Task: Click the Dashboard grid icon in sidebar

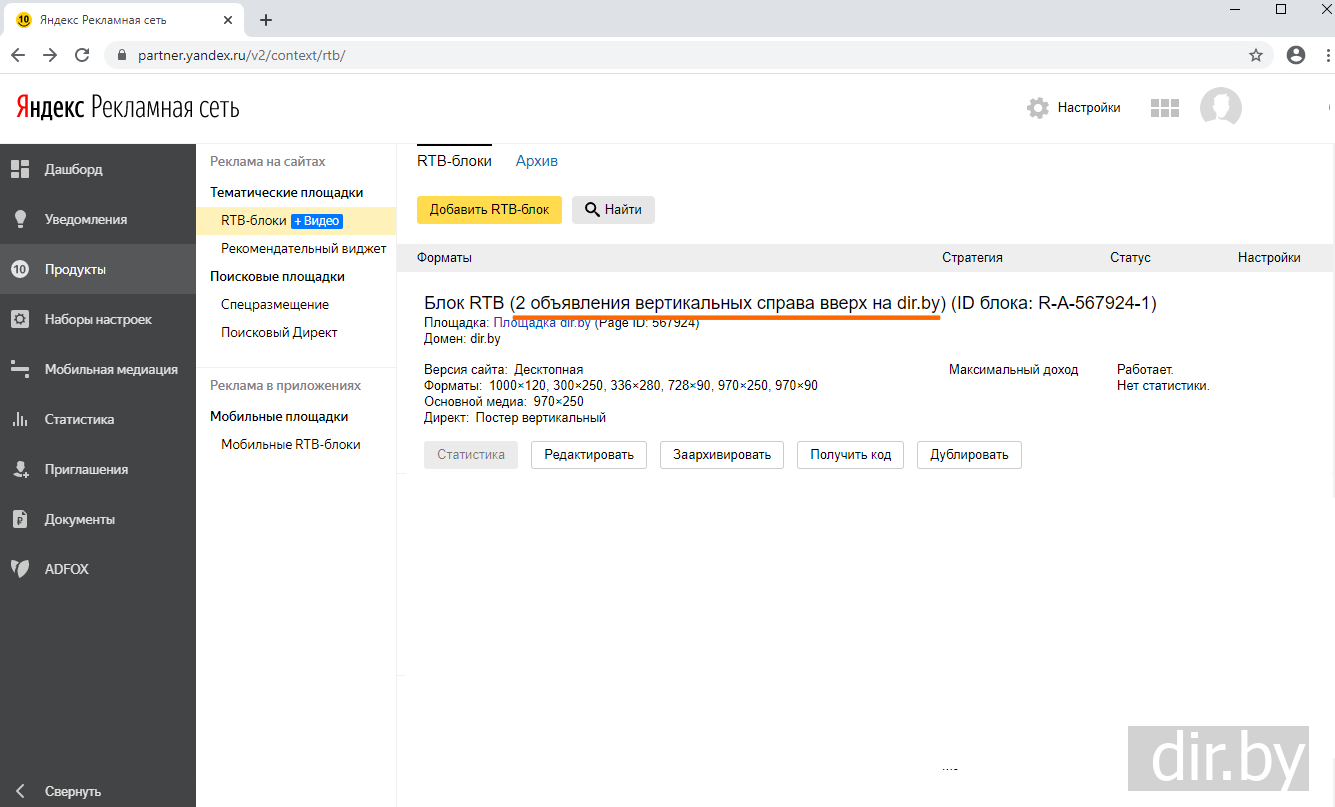Action: tap(20, 170)
